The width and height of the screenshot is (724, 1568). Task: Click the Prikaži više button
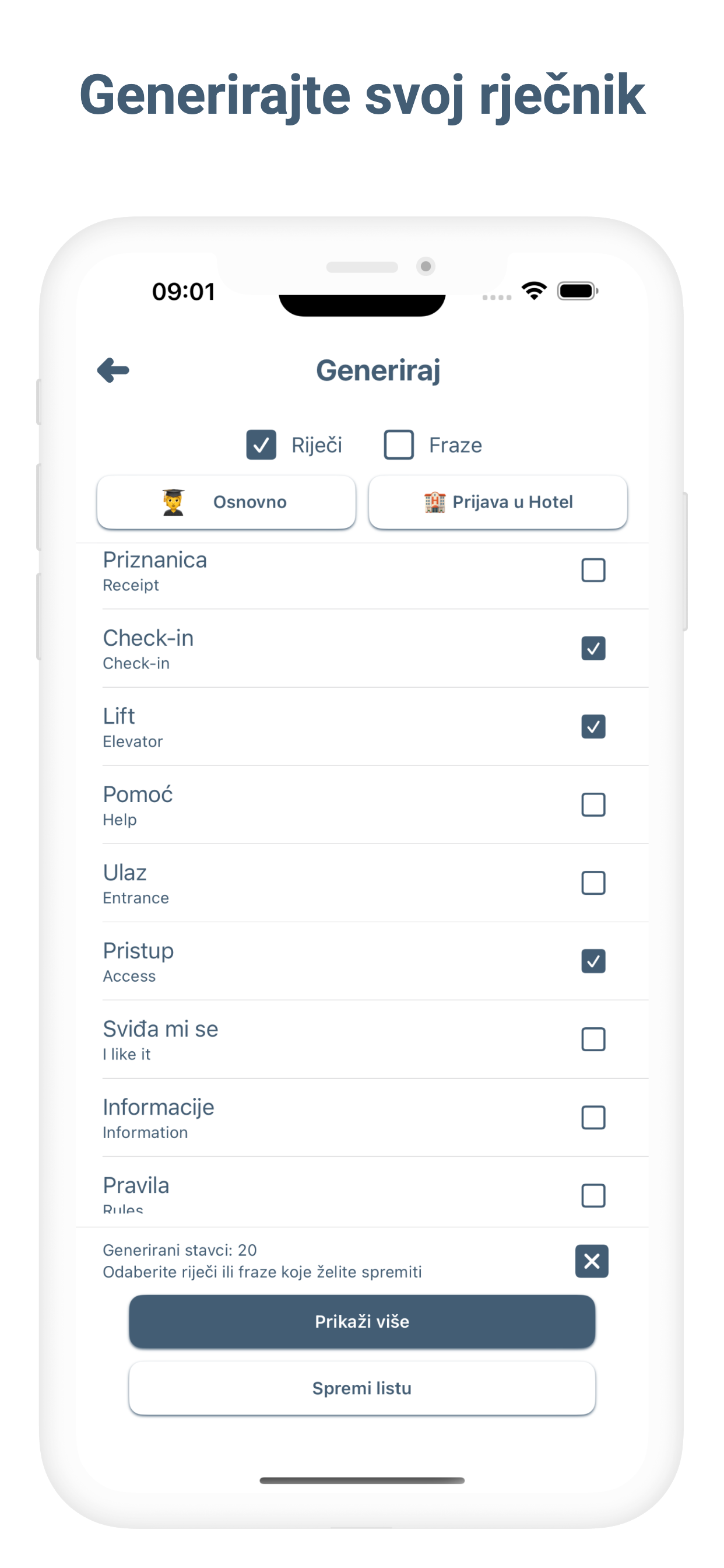tap(362, 1321)
